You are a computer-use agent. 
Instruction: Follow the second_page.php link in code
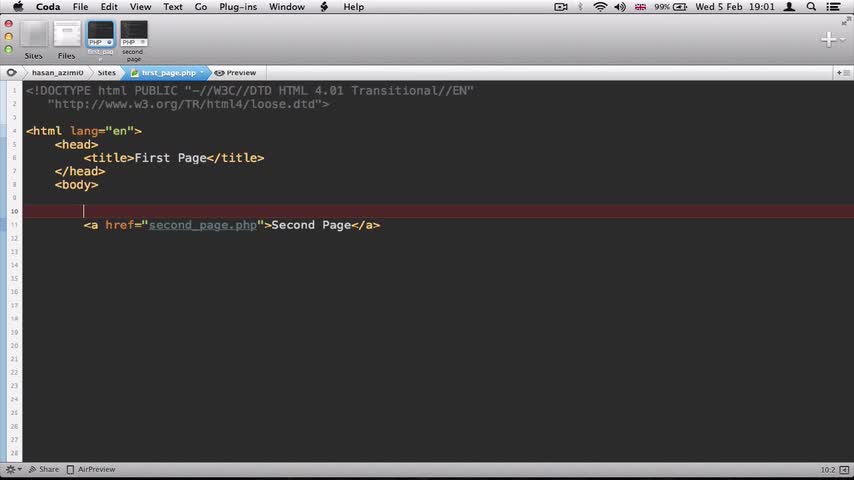(203, 225)
